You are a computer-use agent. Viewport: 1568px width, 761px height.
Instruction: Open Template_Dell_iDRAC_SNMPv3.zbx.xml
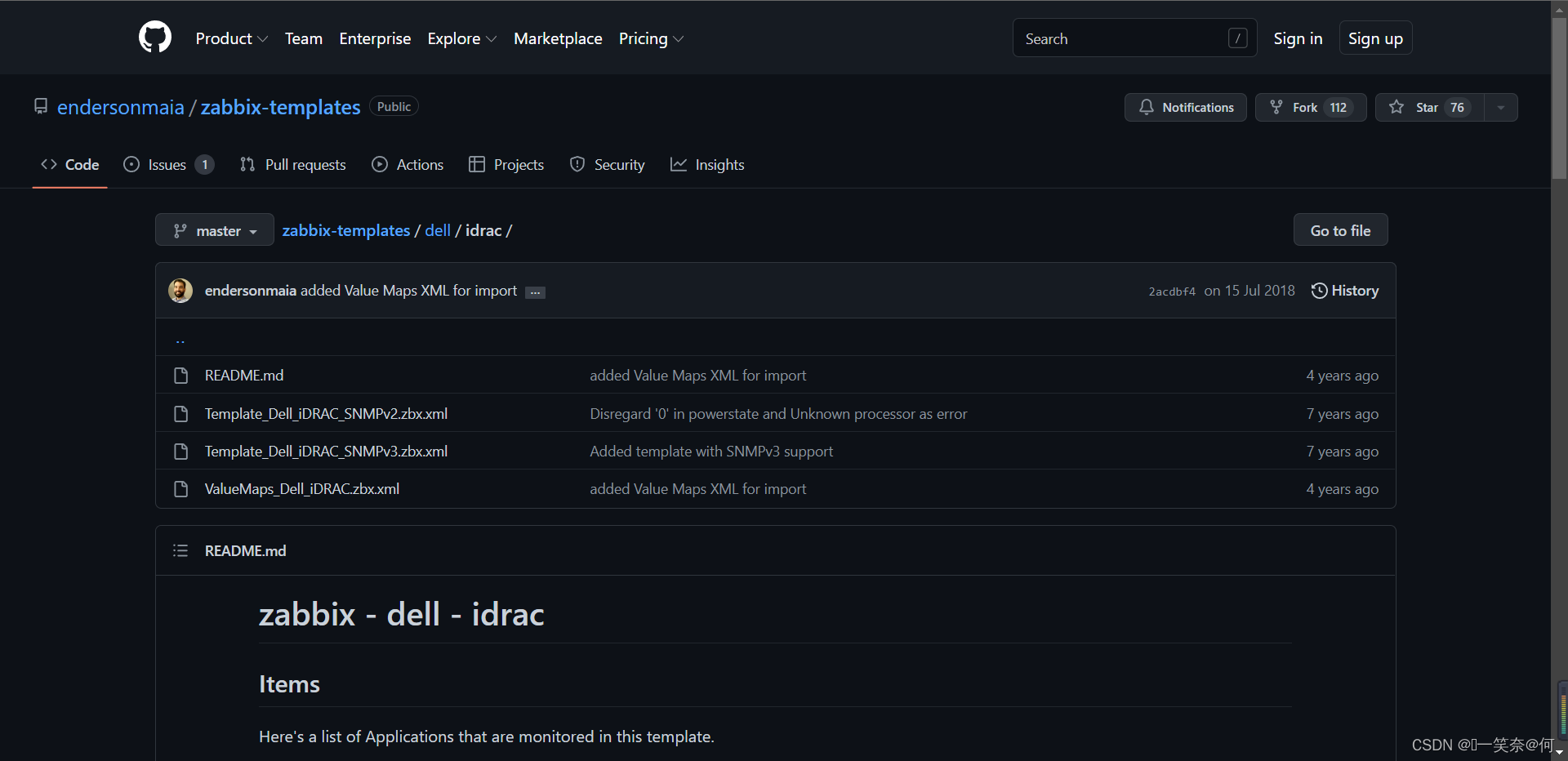click(326, 451)
